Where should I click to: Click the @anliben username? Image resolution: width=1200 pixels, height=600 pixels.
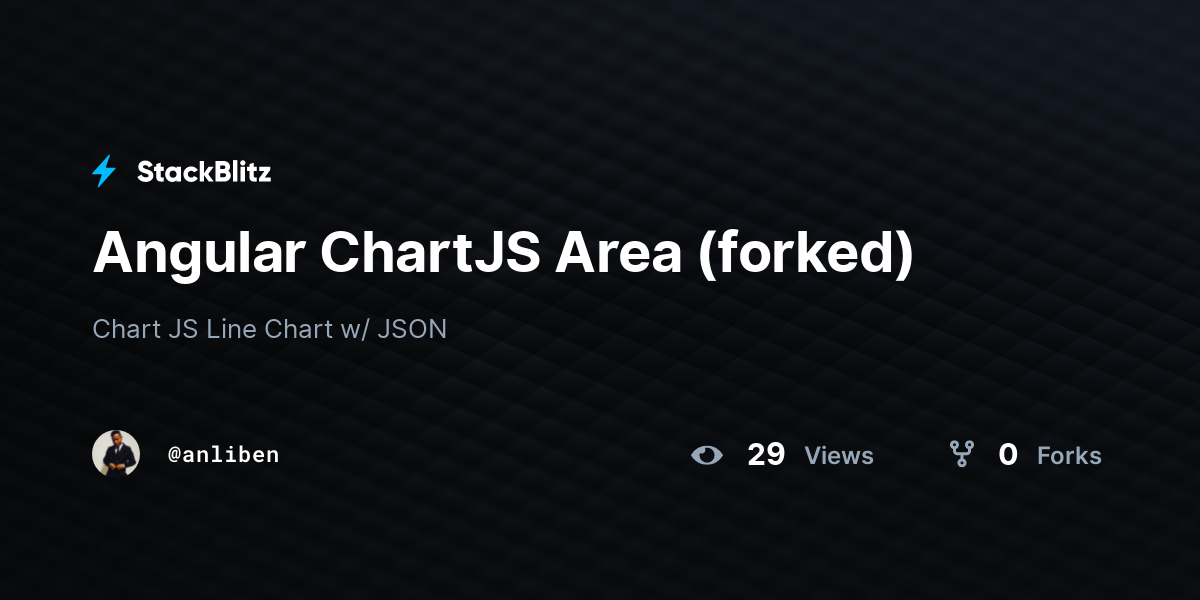pyautogui.click(x=224, y=455)
